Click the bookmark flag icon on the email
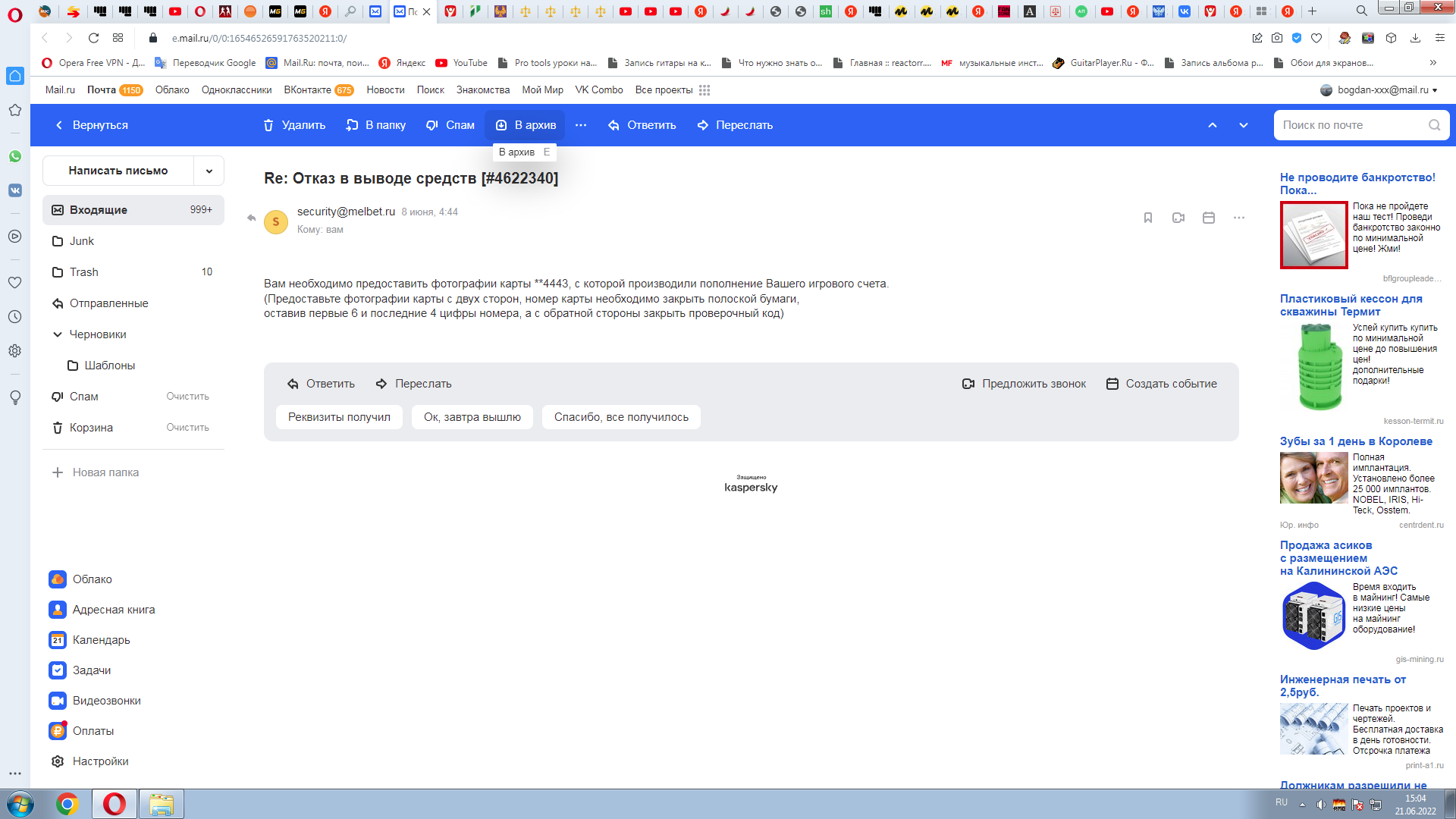1456x819 pixels. point(1148,218)
